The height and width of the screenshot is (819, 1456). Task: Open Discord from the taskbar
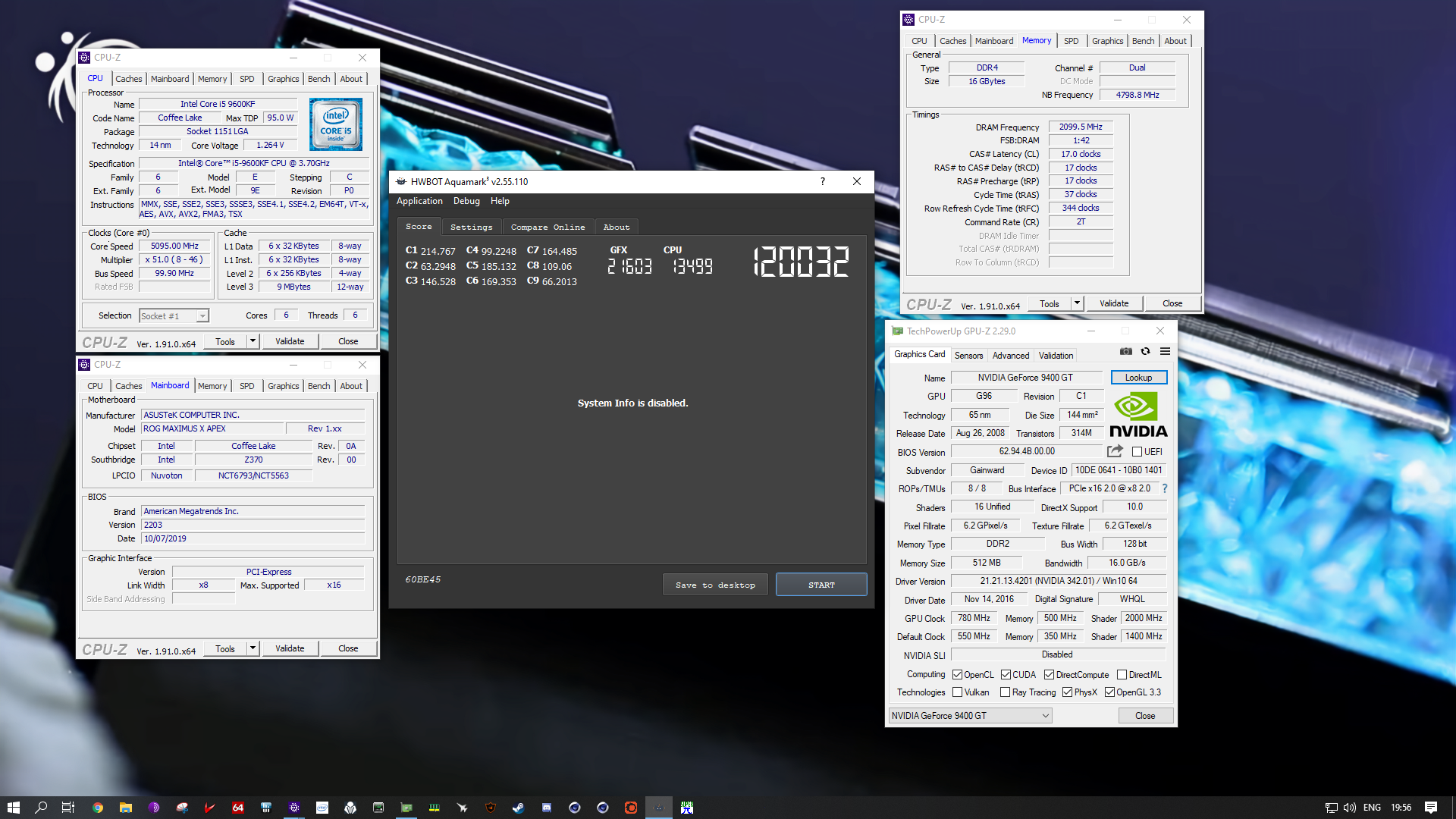pos(547,808)
